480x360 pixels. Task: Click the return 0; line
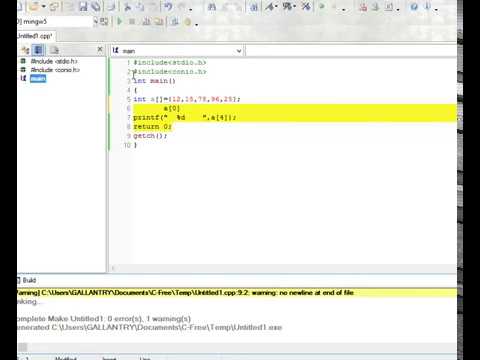[152, 127]
